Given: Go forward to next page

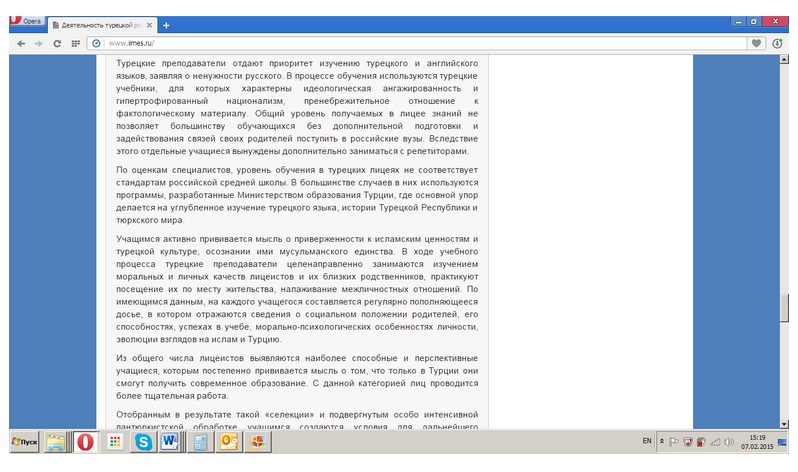Looking at the screenshot, I should point(39,44).
